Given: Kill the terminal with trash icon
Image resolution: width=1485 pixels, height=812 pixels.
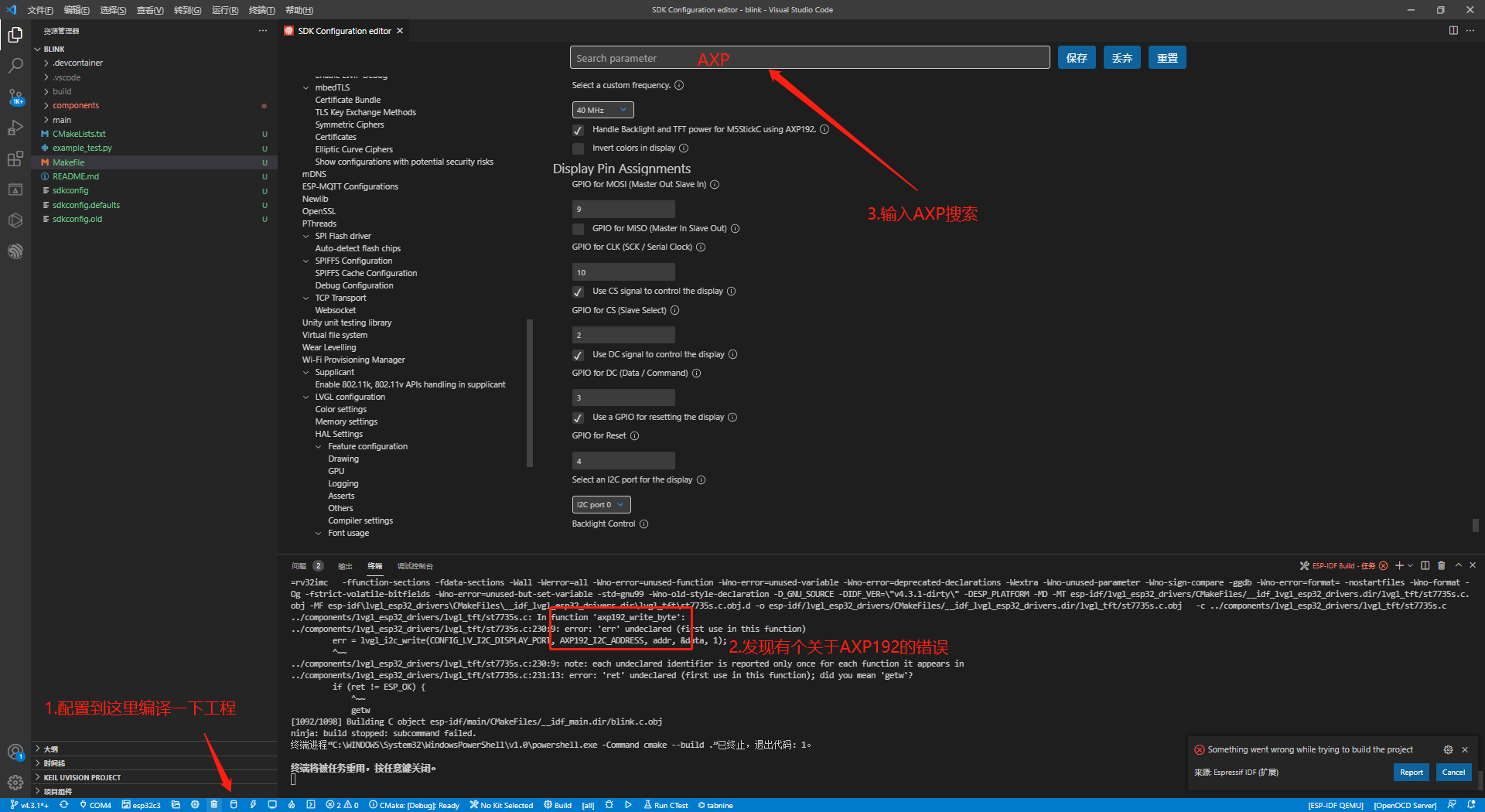Looking at the screenshot, I should click(1442, 565).
